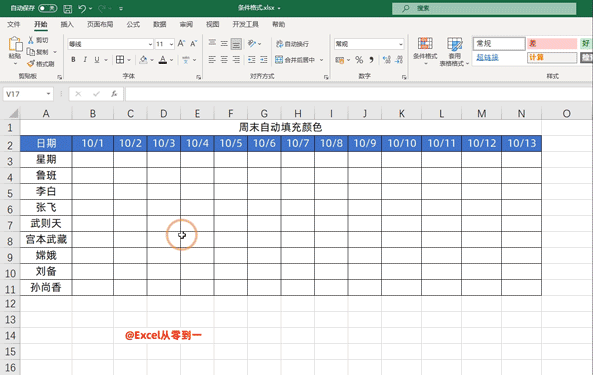
Task: Apply the 计算 cell style
Action: click(552, 57)
